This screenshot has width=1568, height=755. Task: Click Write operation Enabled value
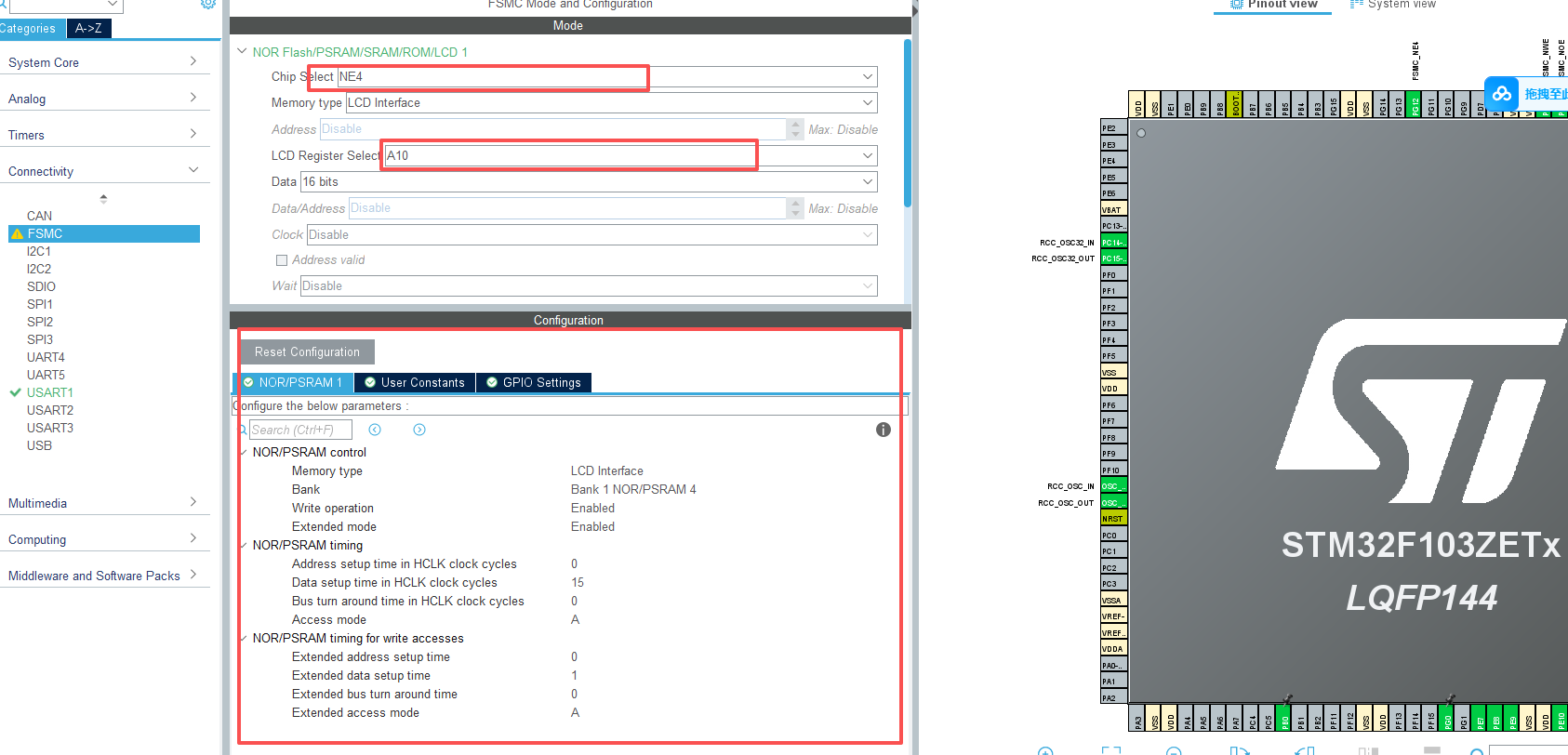tap(592, 509)
